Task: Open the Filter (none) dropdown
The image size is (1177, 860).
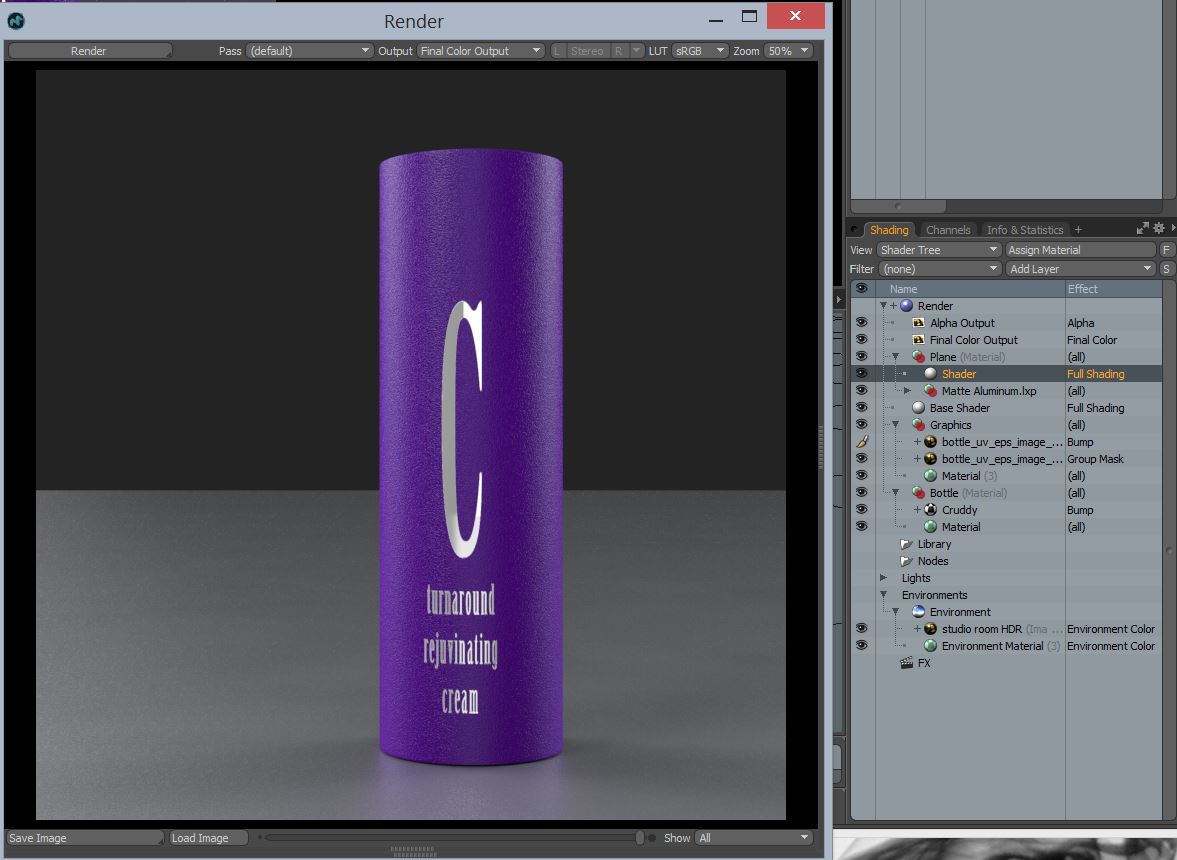Action: (939, 269)
